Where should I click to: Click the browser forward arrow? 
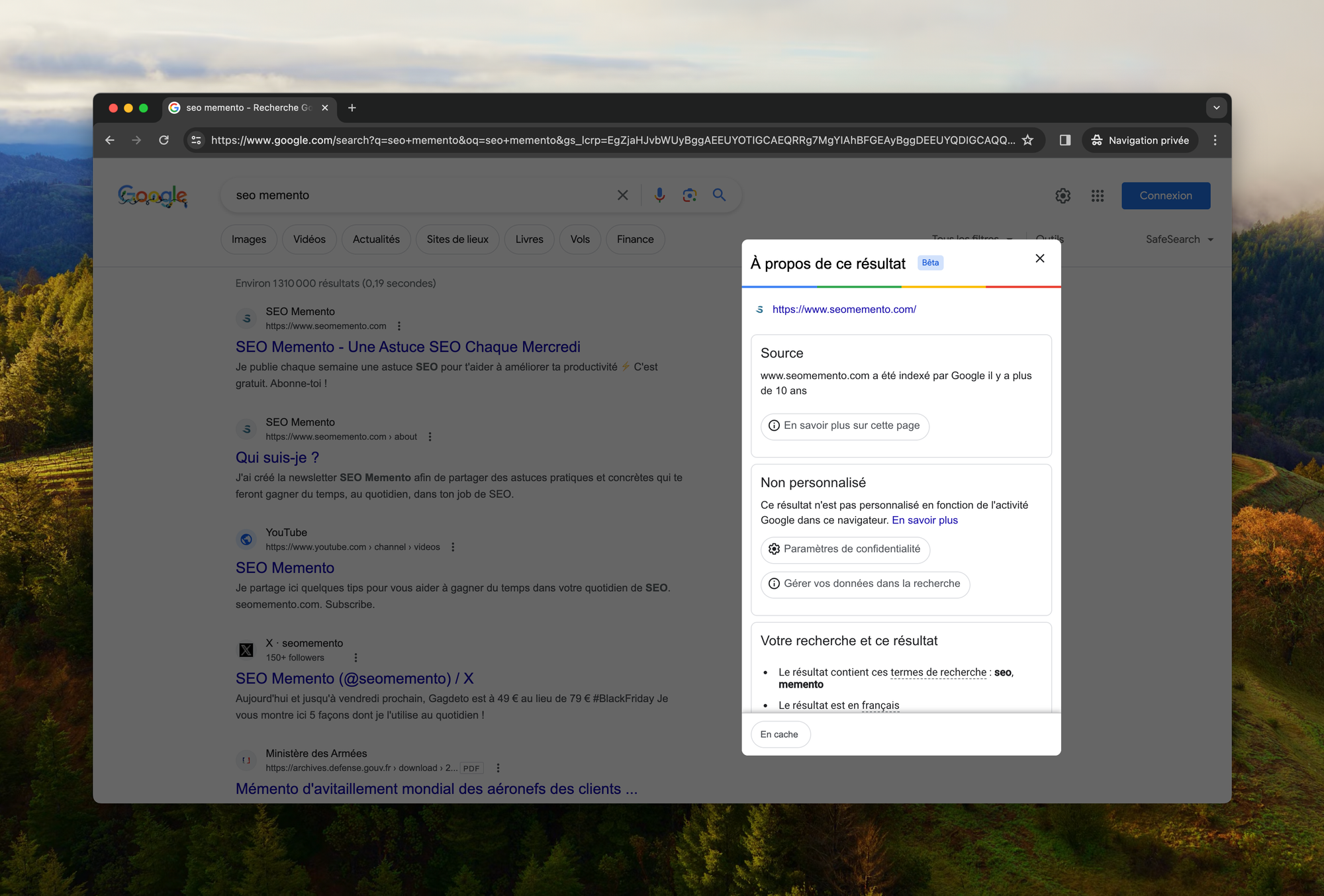[136, 140]
